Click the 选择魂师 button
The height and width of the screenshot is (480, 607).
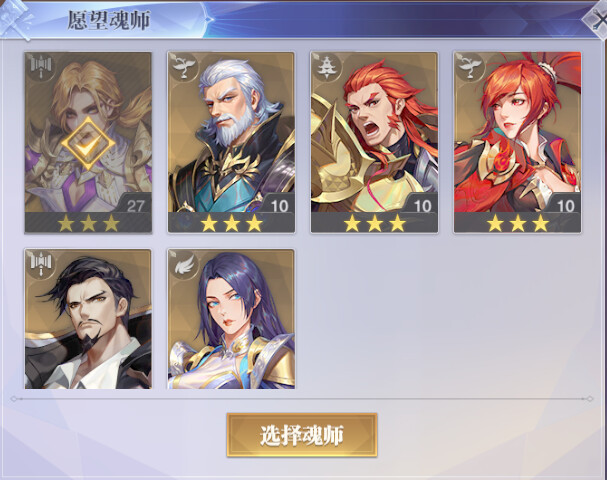[x=302, y=435]
